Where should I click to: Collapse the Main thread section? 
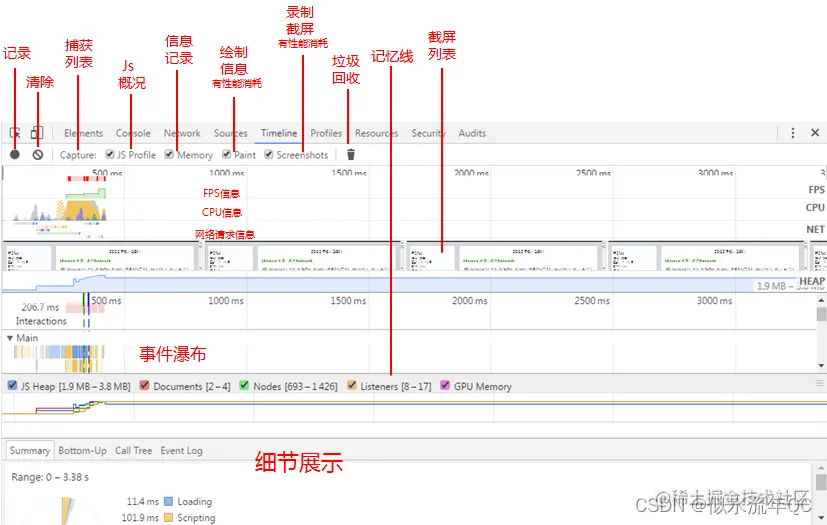tap(9, 338)
